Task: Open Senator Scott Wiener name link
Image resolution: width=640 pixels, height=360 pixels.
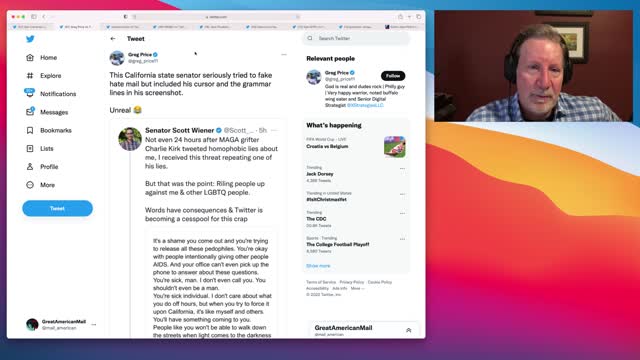Action: point(180,130)
